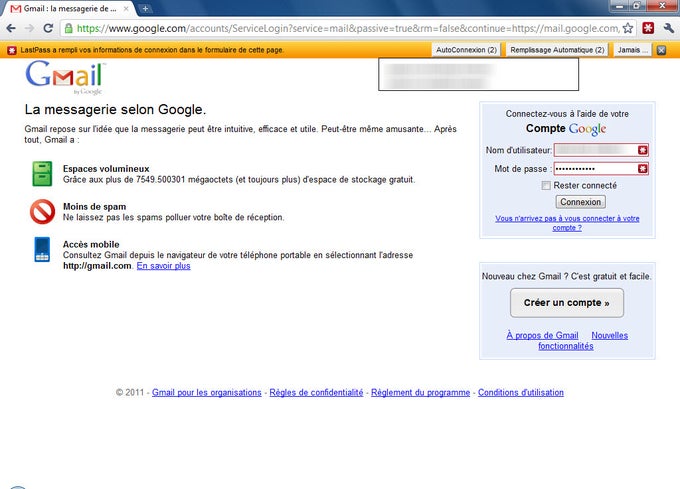
Task: Click the AutoConnexion (2) button
Action: pos(466,50)
